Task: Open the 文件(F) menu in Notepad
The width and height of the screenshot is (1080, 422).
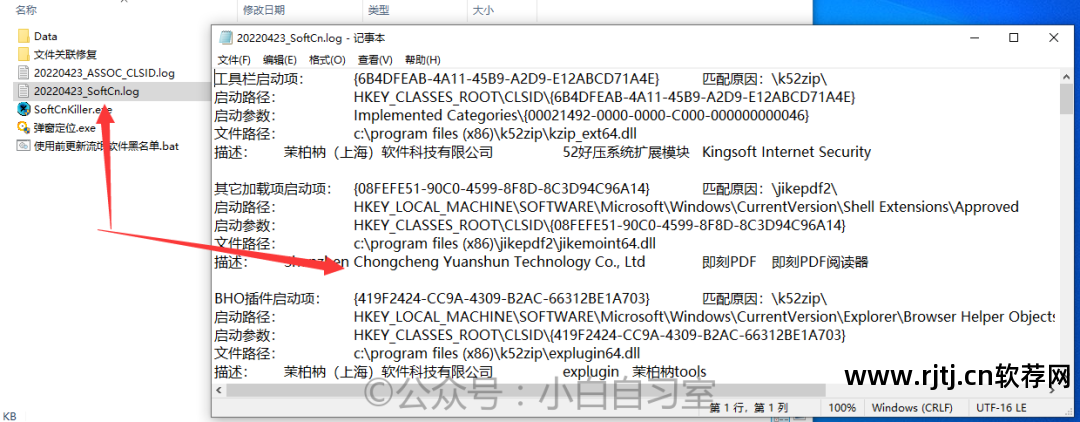Action: pos(234,60)
